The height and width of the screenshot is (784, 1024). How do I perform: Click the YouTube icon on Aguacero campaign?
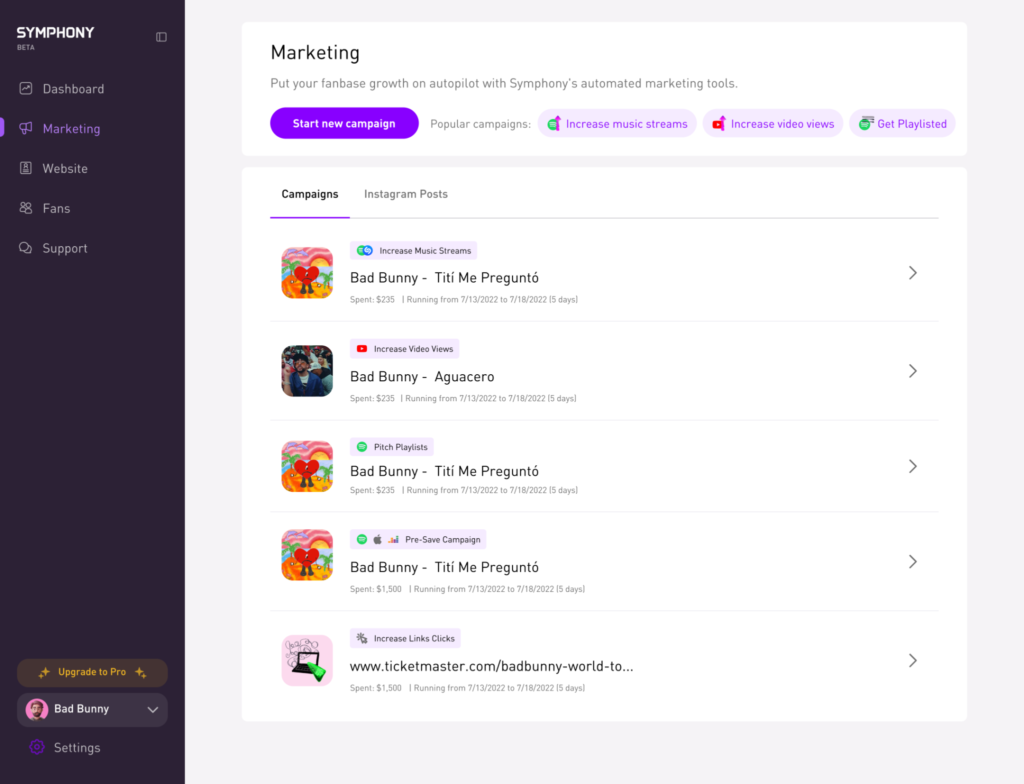(x=361, y=349)
